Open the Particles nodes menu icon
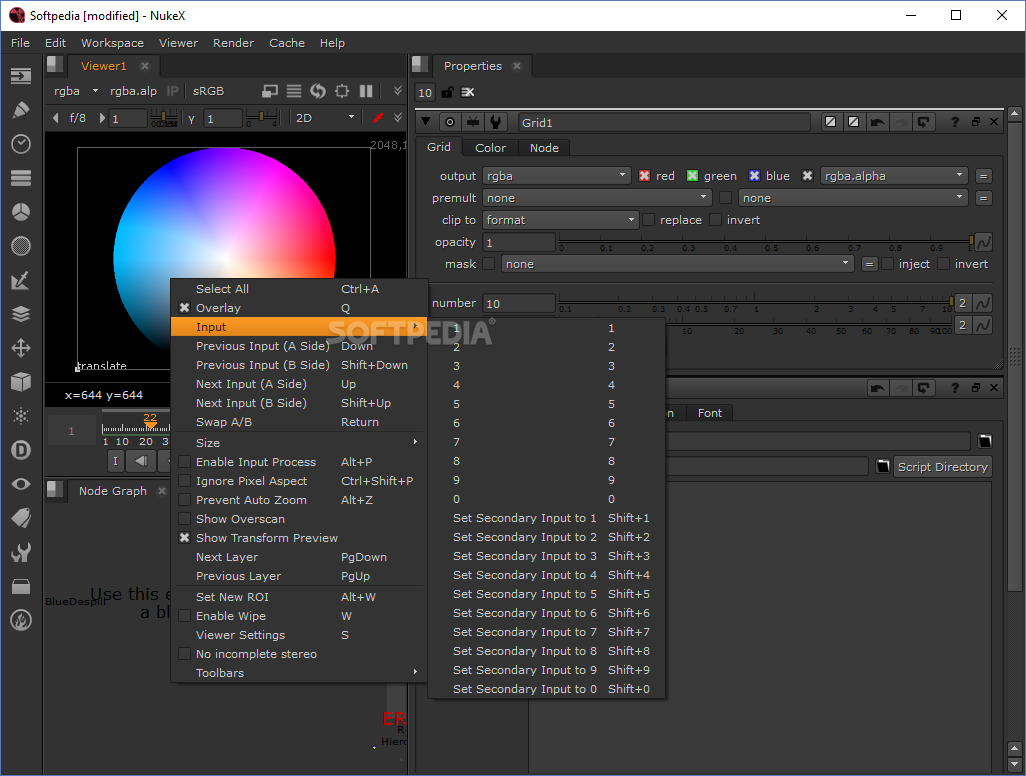The image size is (1026, 776). tap(21, 416)
